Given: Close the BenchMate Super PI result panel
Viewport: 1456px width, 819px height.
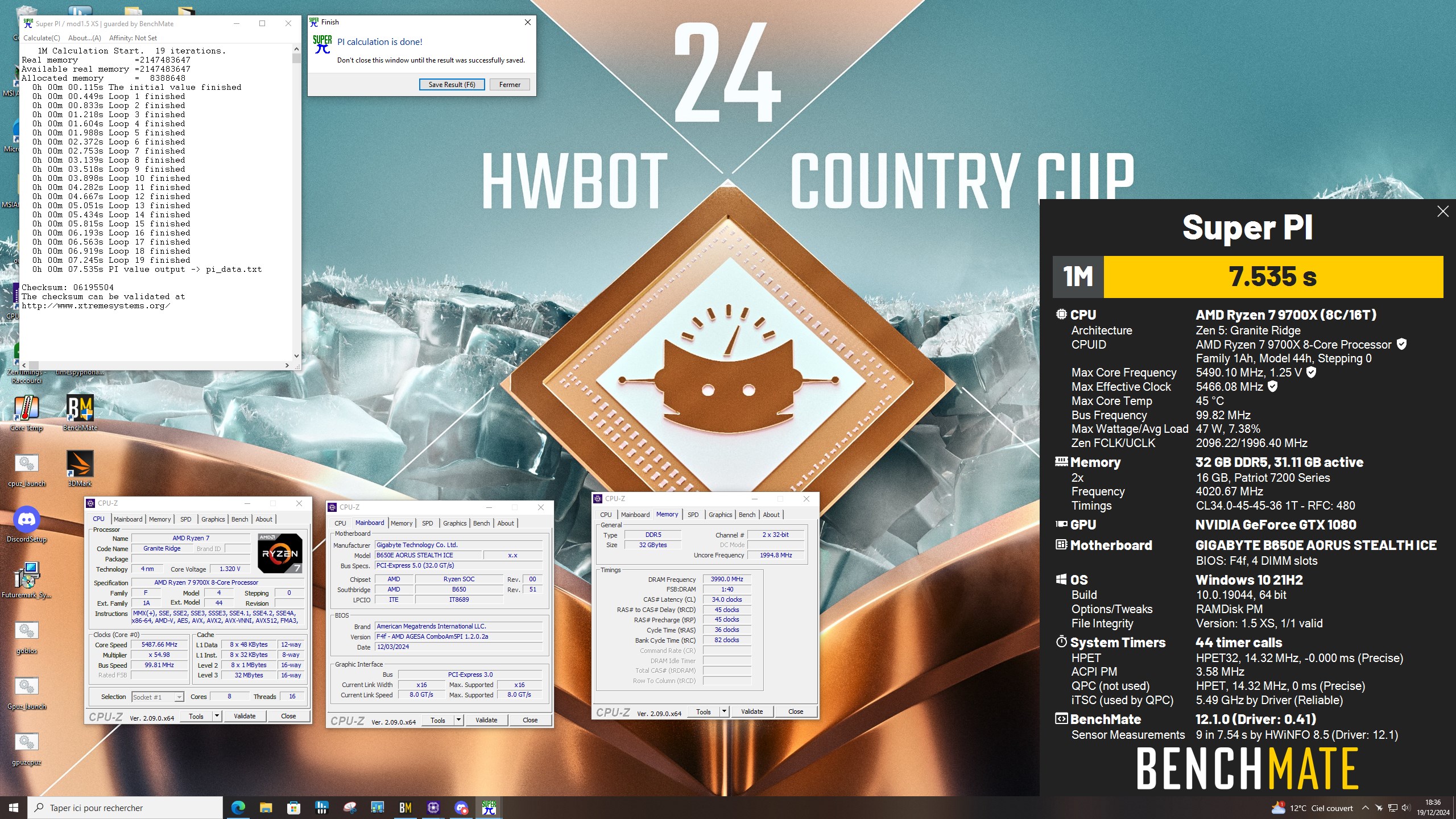Looking at the screenshot, I should click(x=1443, y=212).
